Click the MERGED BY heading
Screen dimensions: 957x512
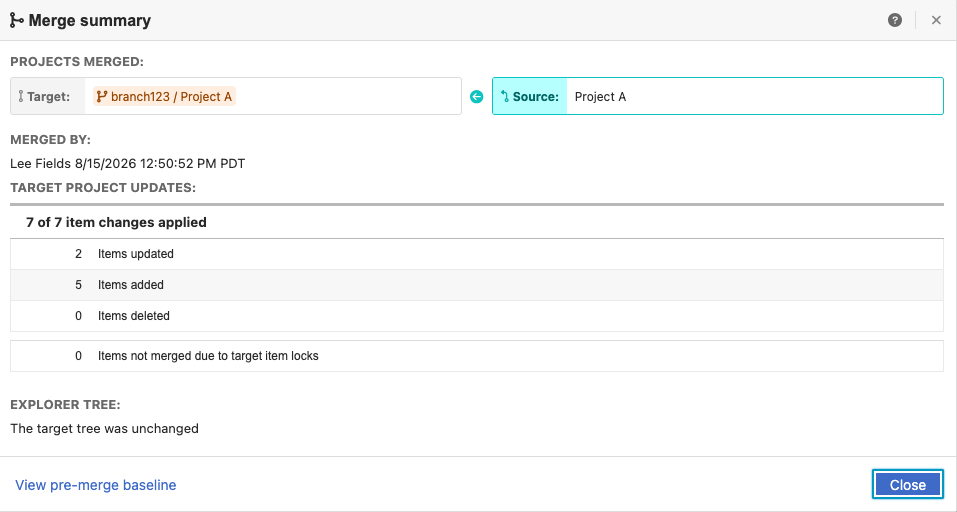tap(51, 140)
